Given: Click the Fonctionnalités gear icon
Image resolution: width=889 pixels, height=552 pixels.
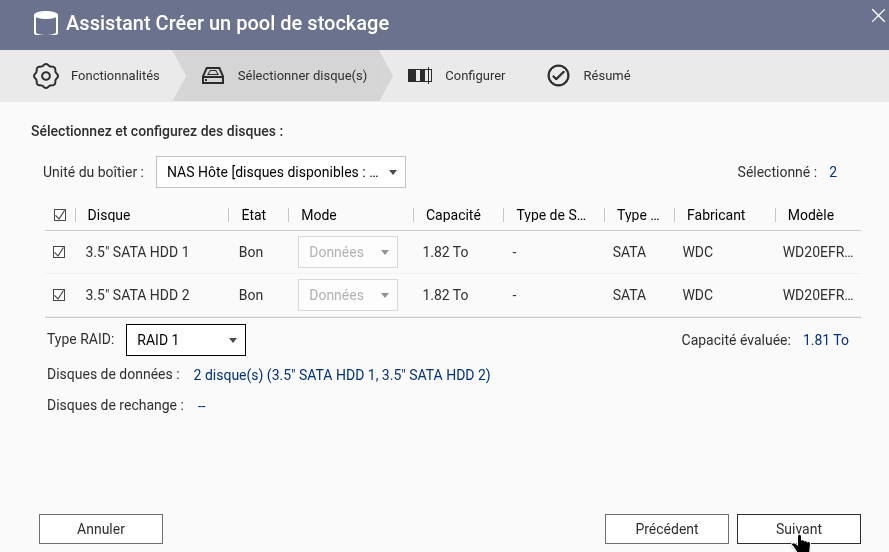Looking at the screenshot, I should click(46, 76).
